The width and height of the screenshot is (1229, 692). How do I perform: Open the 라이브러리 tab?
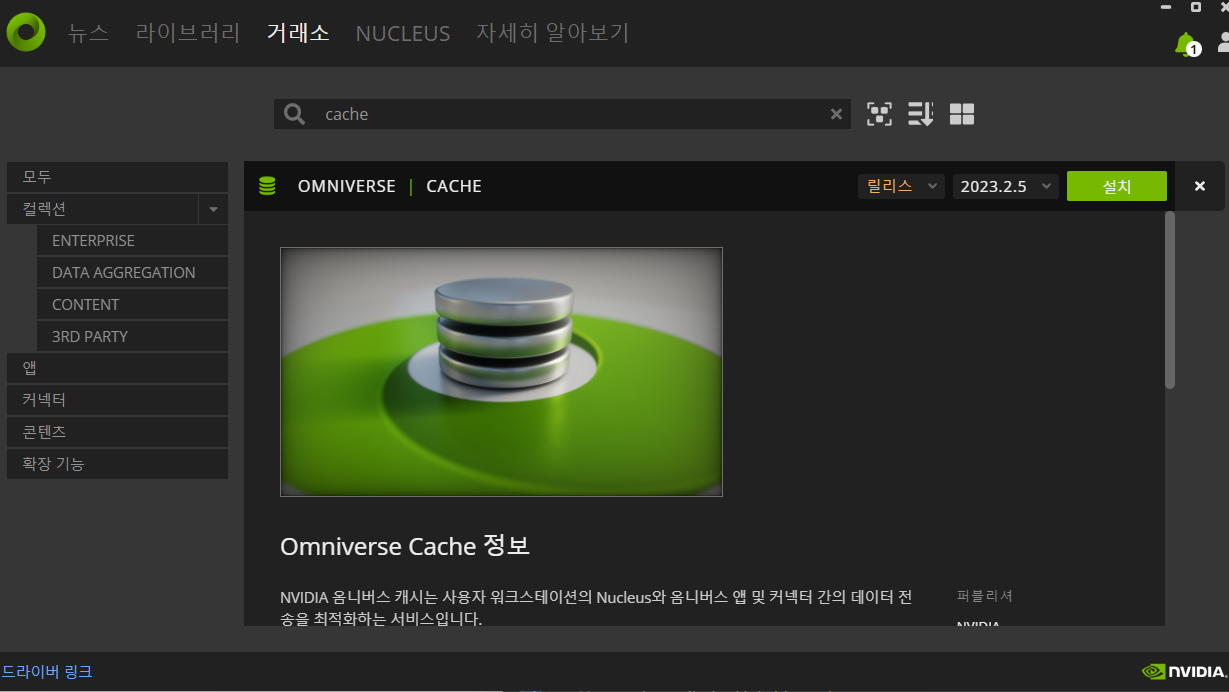(188, 33)
